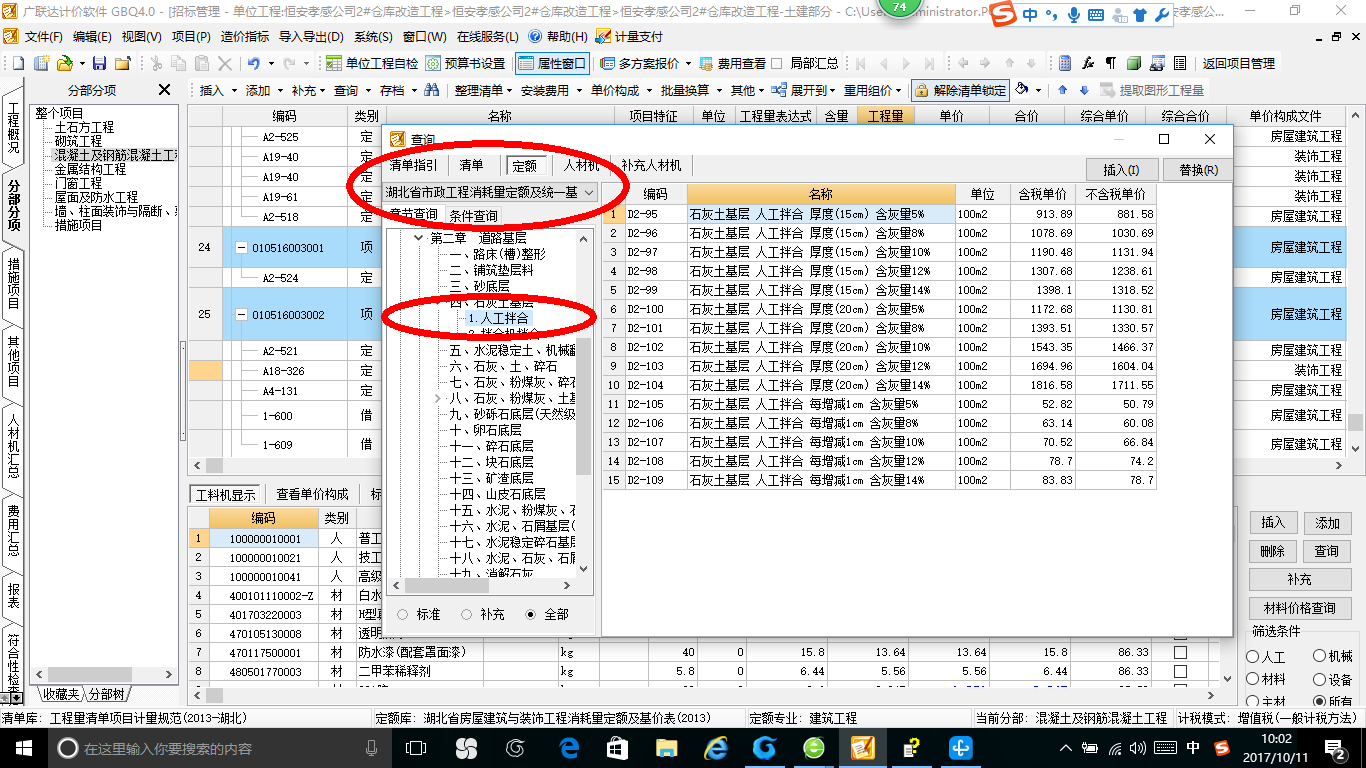This screenshot has height=768, width=1366.
Task: Click the binoculars find icon
Action: 432,90
